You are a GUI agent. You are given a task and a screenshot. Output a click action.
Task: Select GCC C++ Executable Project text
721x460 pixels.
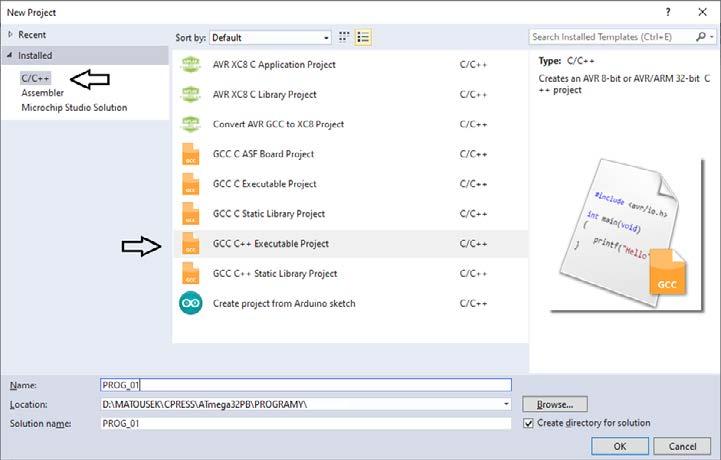[x=270, y=244]
